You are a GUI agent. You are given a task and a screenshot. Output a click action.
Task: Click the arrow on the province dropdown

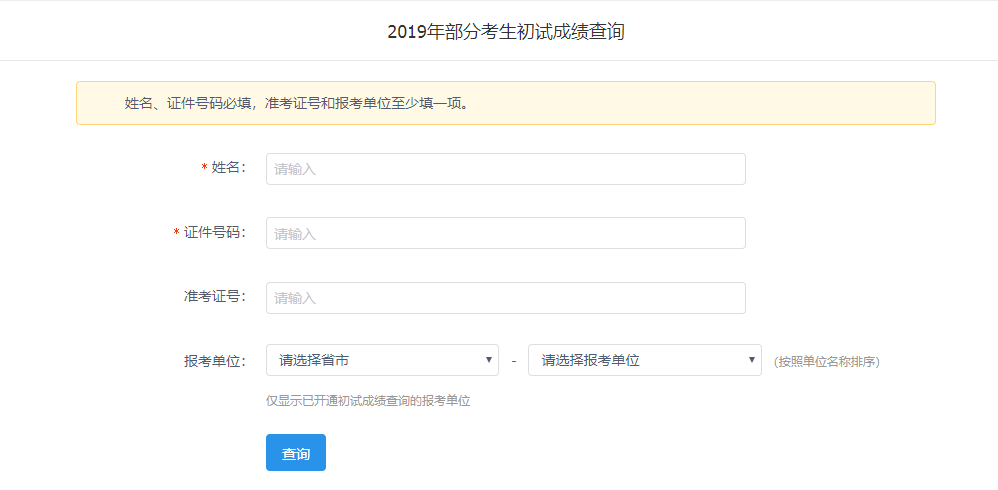click(x=489, y=360)
